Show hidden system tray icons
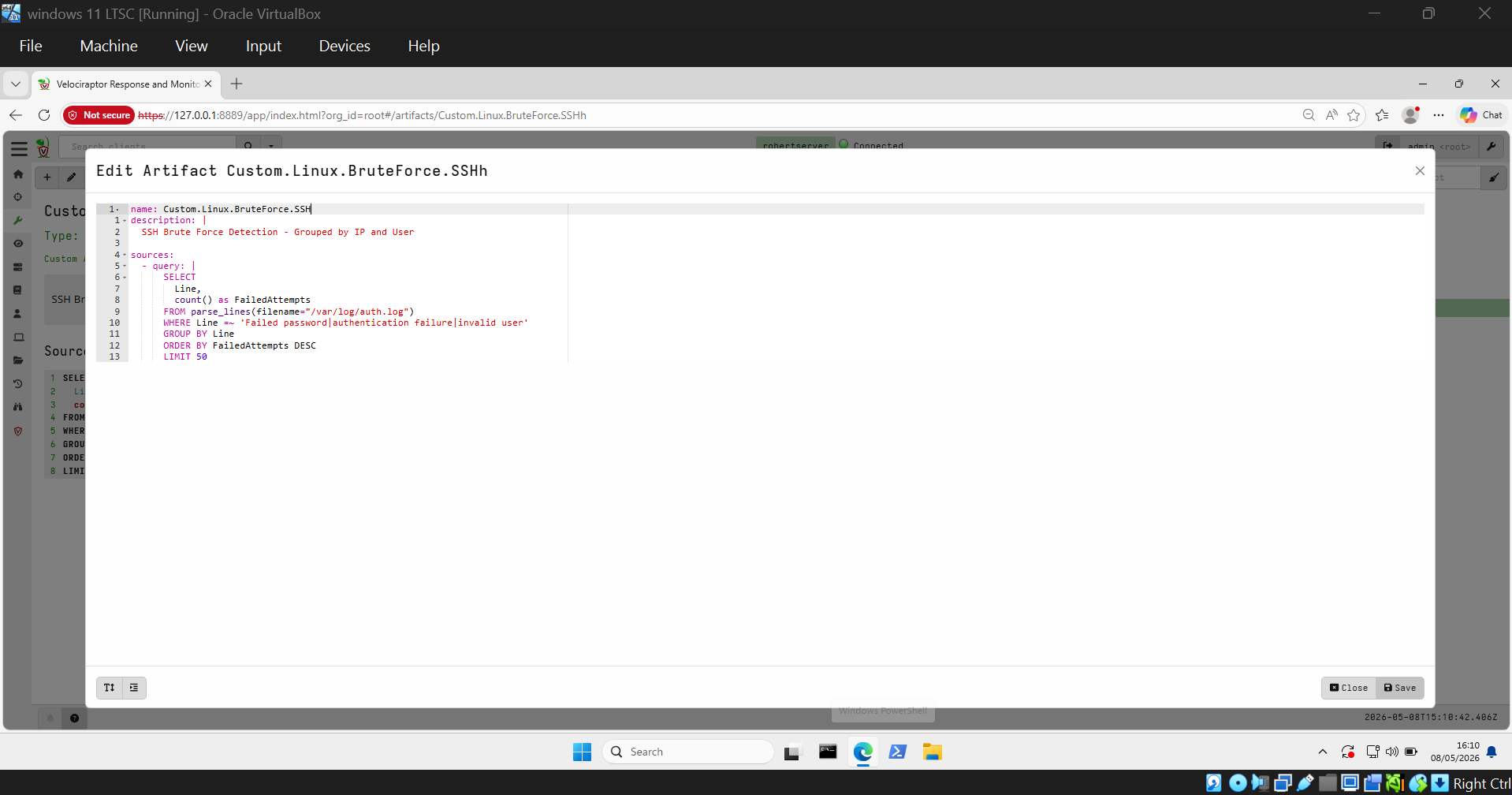Image resolution: width=1512 pixels, height=795 pixels. point(1322,752)
